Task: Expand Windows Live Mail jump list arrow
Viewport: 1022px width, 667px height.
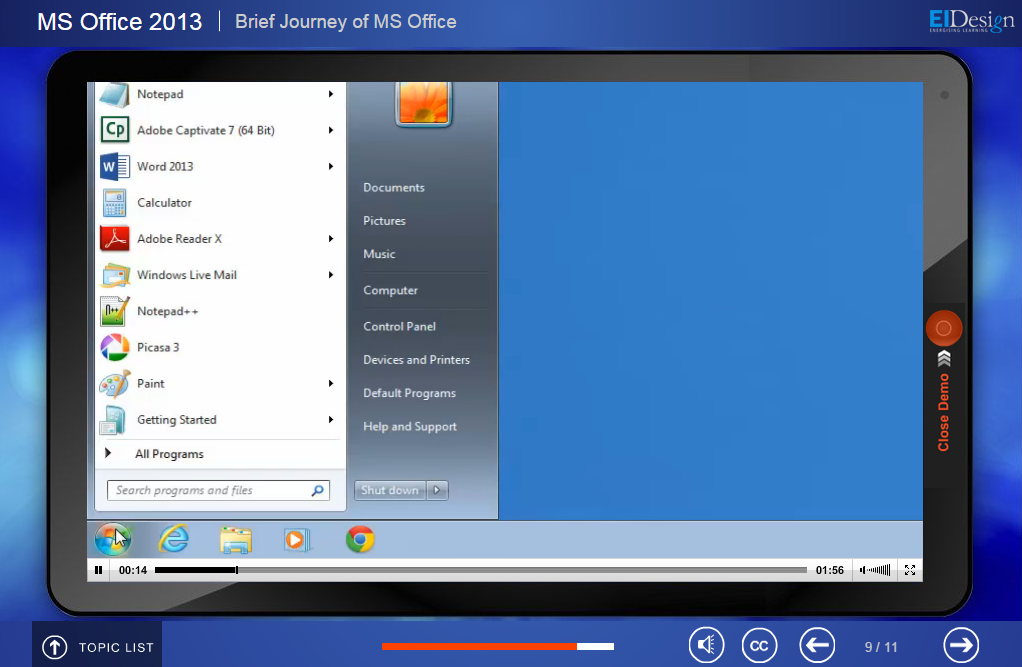Action: point(331,275)
